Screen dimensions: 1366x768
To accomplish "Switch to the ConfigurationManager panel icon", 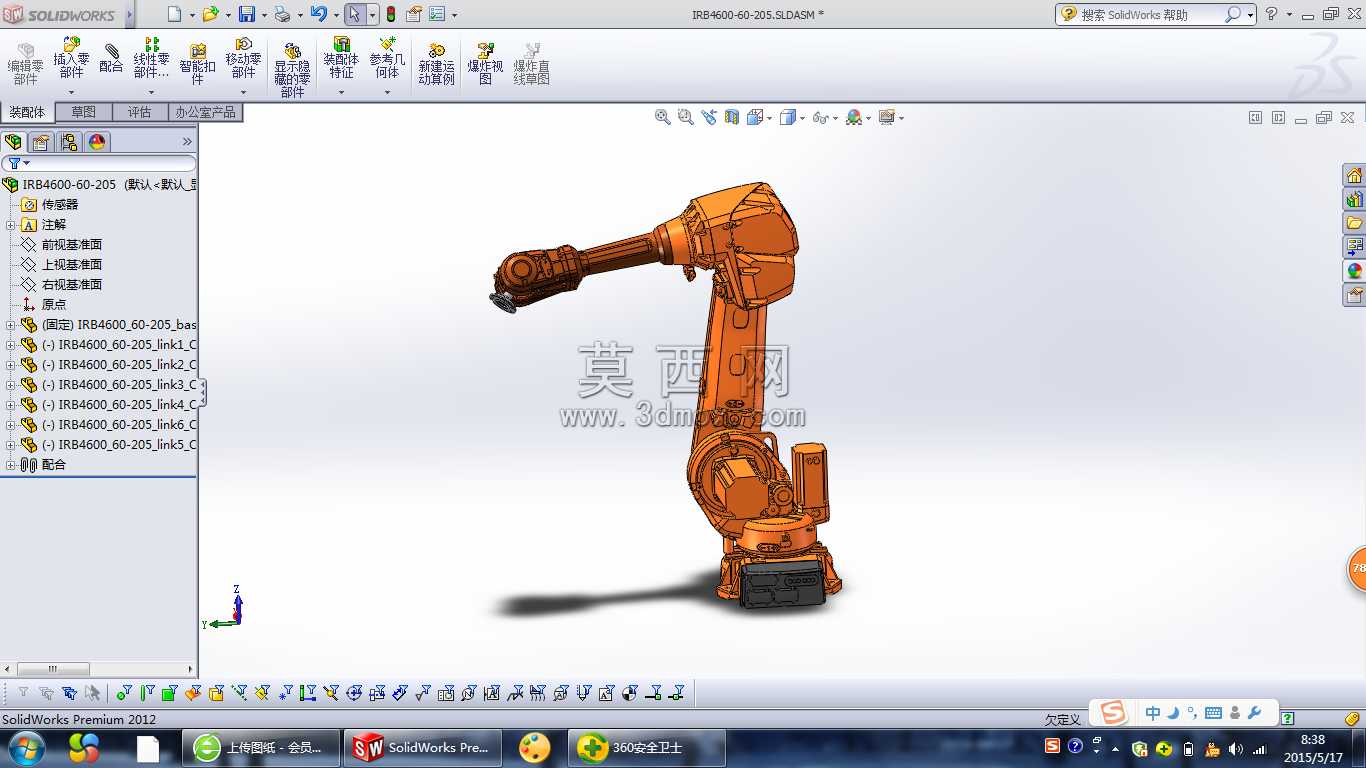I will pyautogui.click(x=69, y=142).
